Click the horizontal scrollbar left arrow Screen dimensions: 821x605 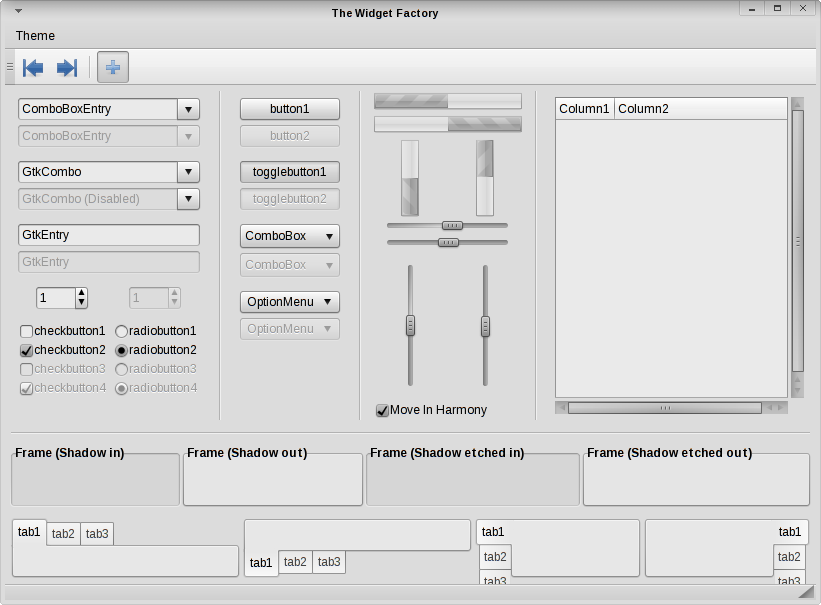[x=562, y=408]
